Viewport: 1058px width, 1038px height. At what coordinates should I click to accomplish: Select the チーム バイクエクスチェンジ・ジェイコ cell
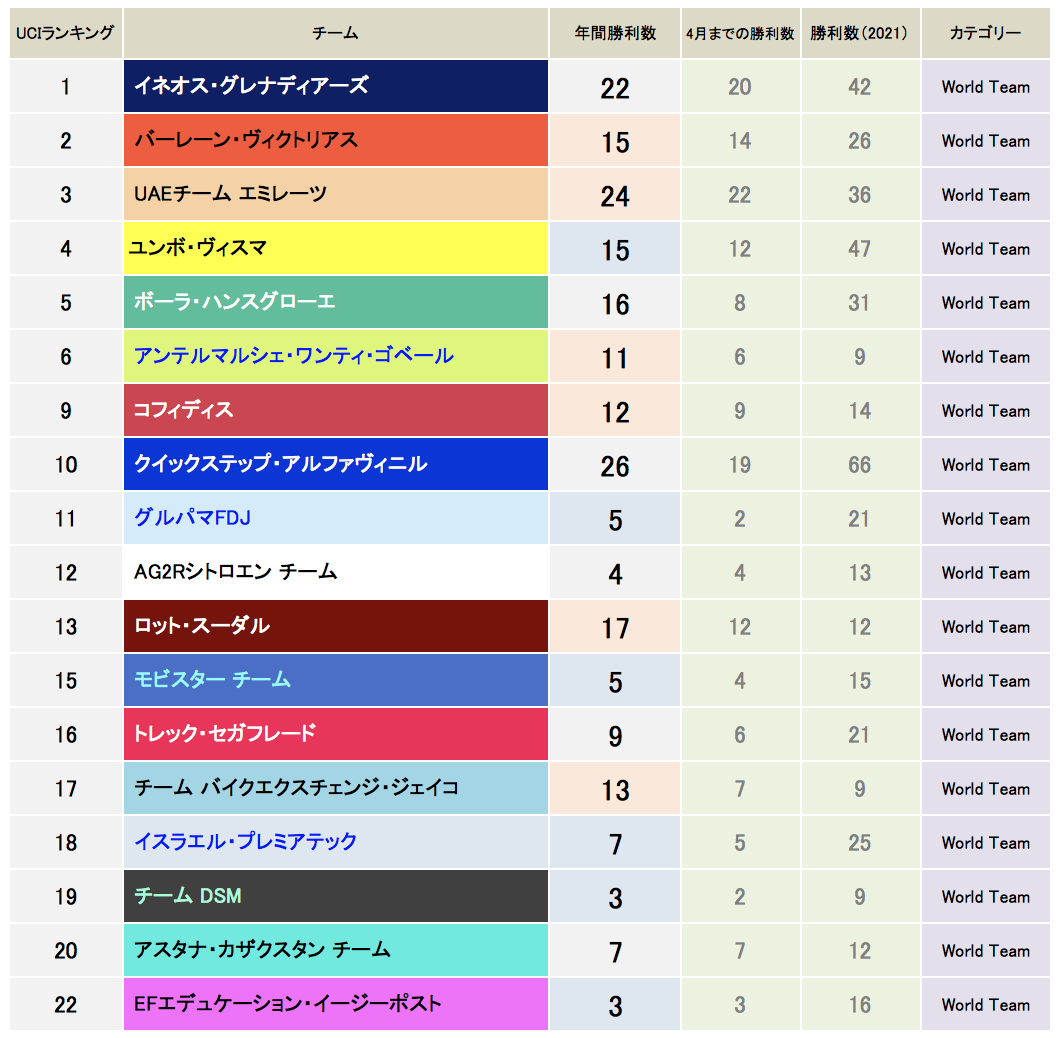click(336, 788)
